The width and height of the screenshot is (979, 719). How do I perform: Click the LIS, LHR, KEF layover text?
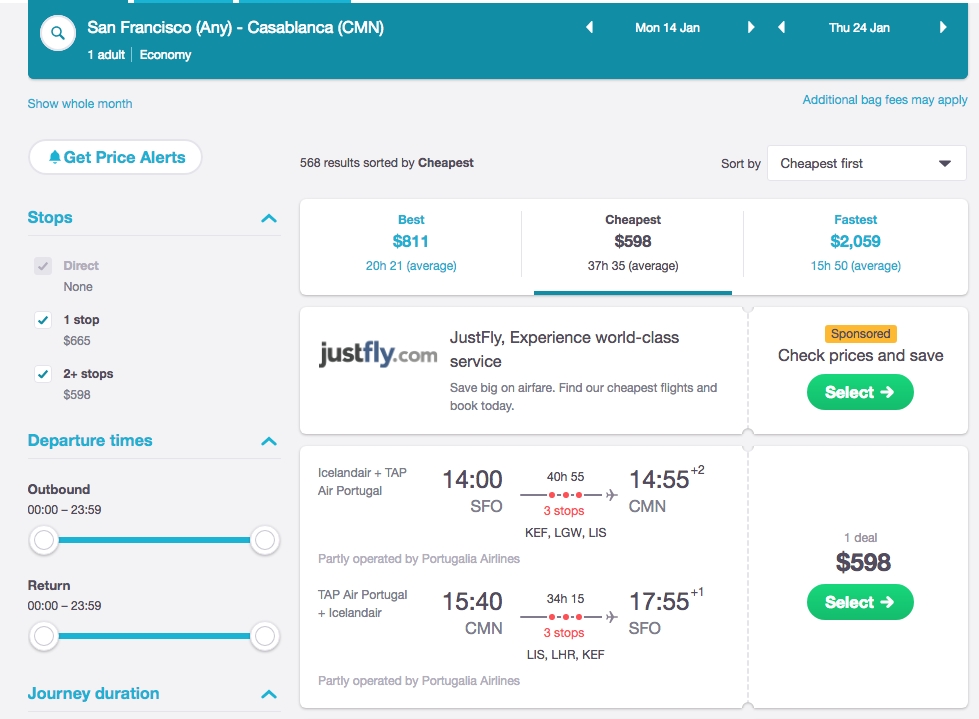(566, 654)
